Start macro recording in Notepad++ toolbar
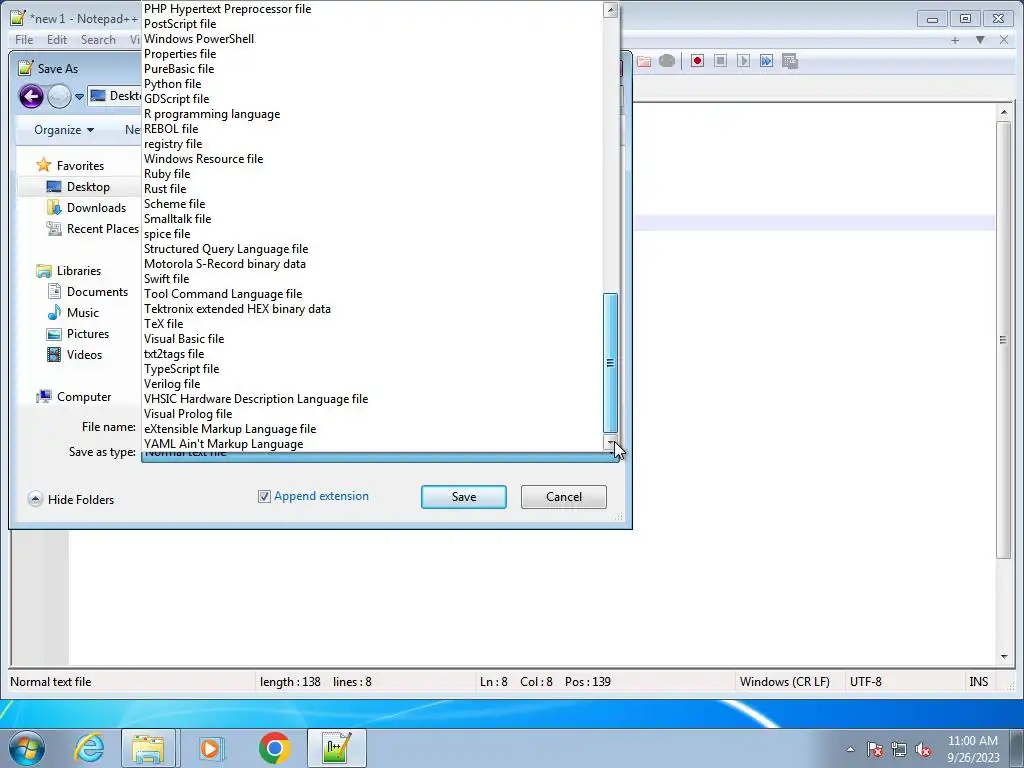 pos(697,61)
